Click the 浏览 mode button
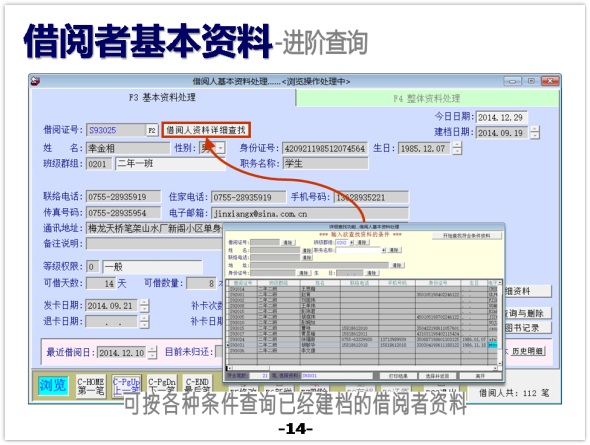 point(53,386)
